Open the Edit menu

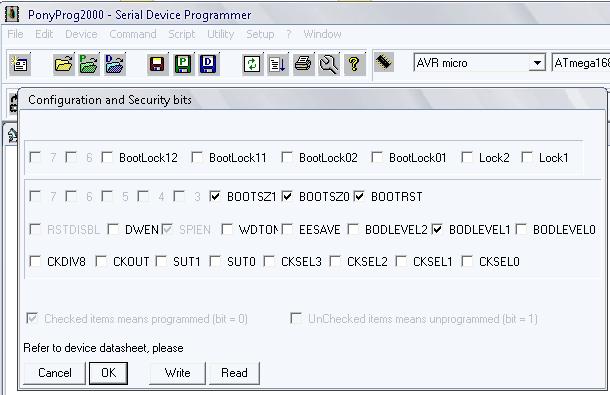44,34
